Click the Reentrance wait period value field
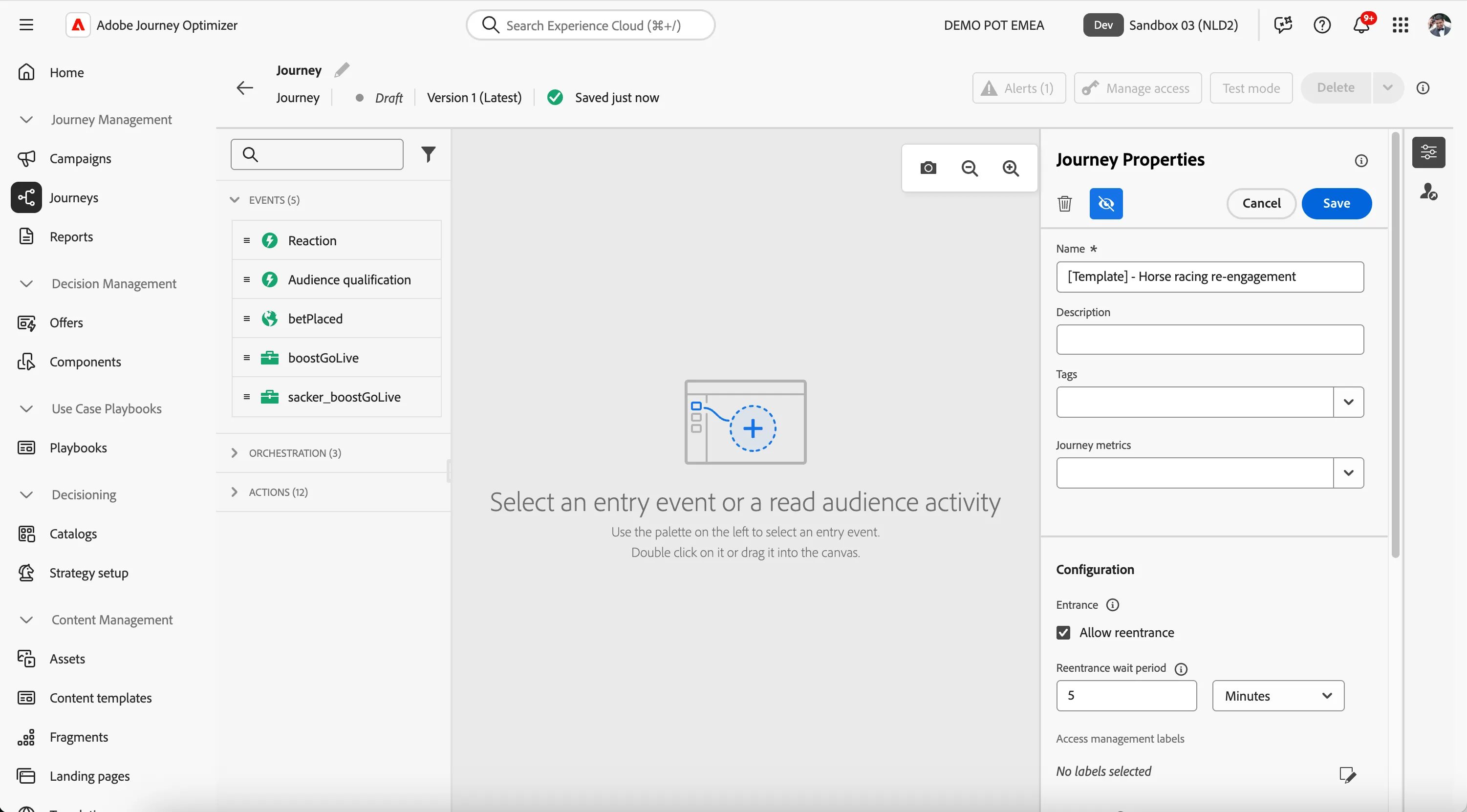 pyautogui.click(x=1126, y=696)
